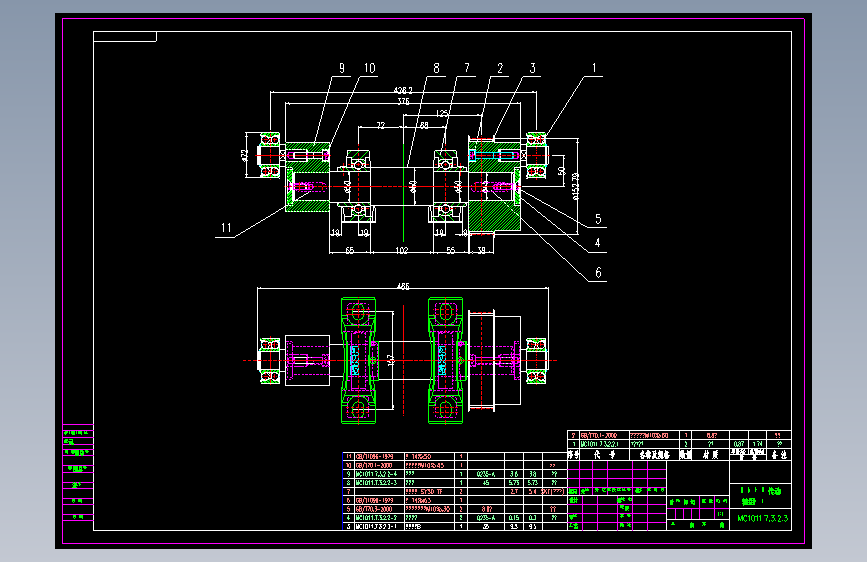This screenshot has width=867, height=562.
Task: Click the 0.15 weight in row 4
Action: [x=514, y=518]
